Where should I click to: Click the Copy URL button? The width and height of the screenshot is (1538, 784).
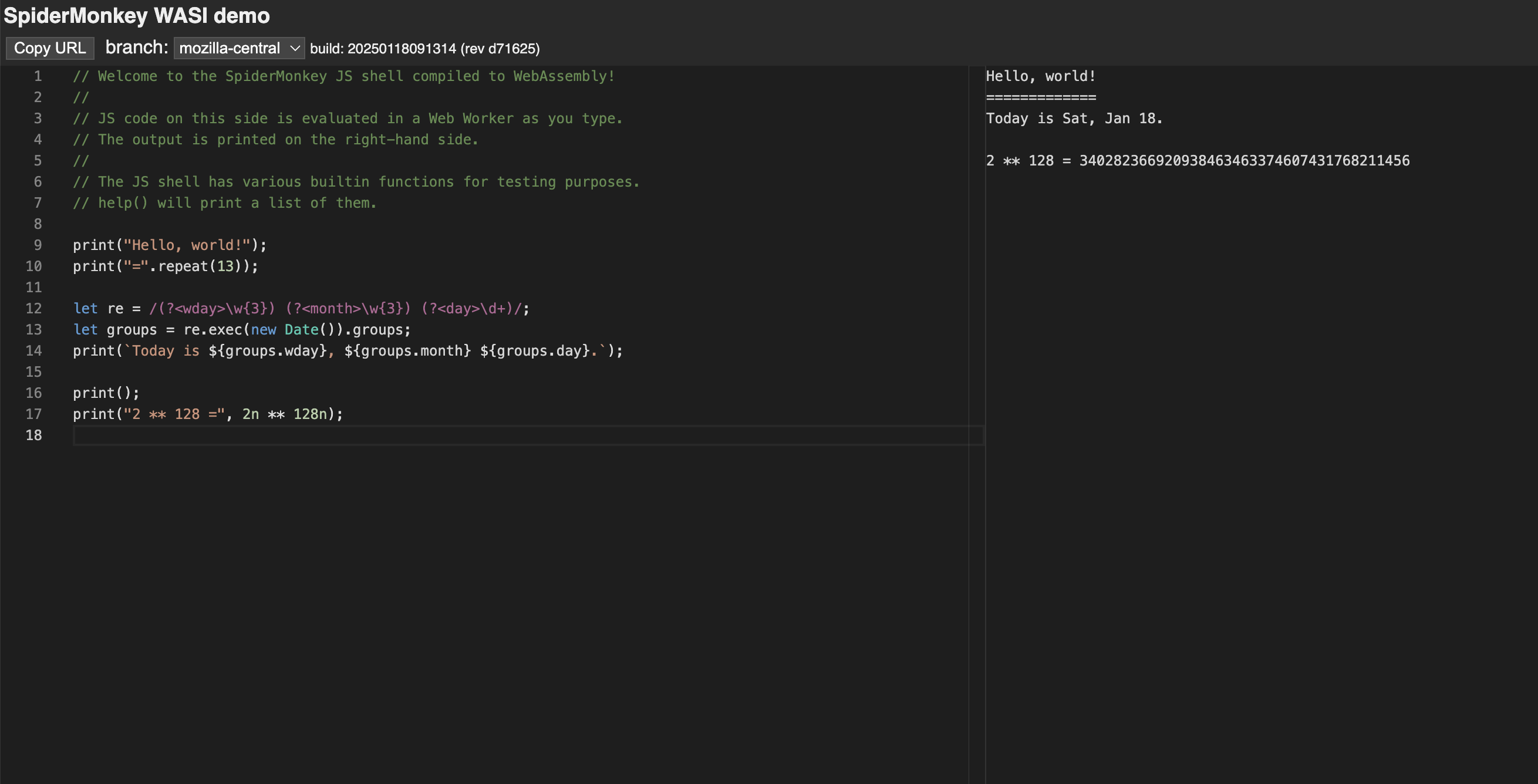point(49,48)
